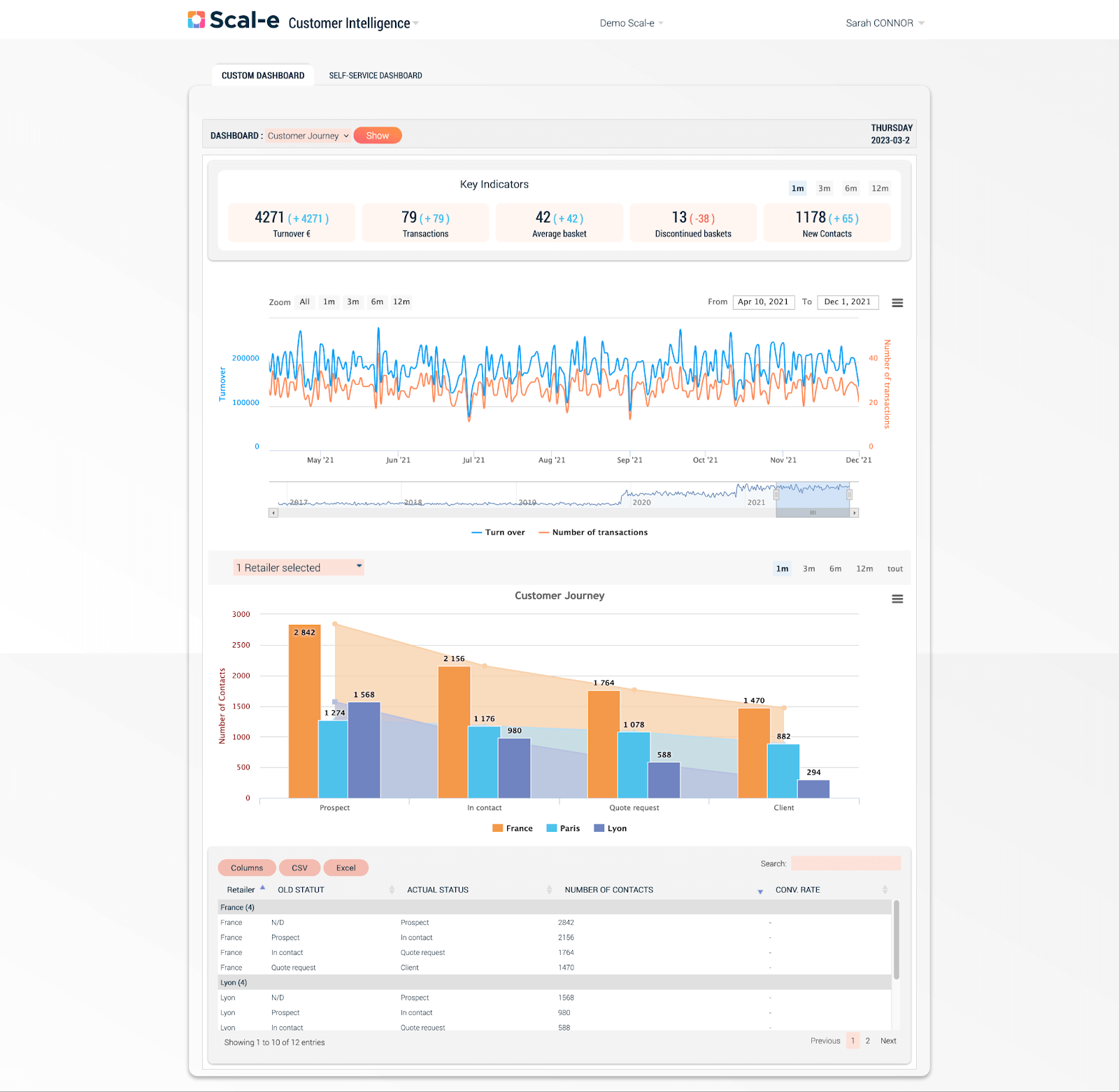Collapse the France (4) group row
1119x1092 pixels.
[555, 907]
